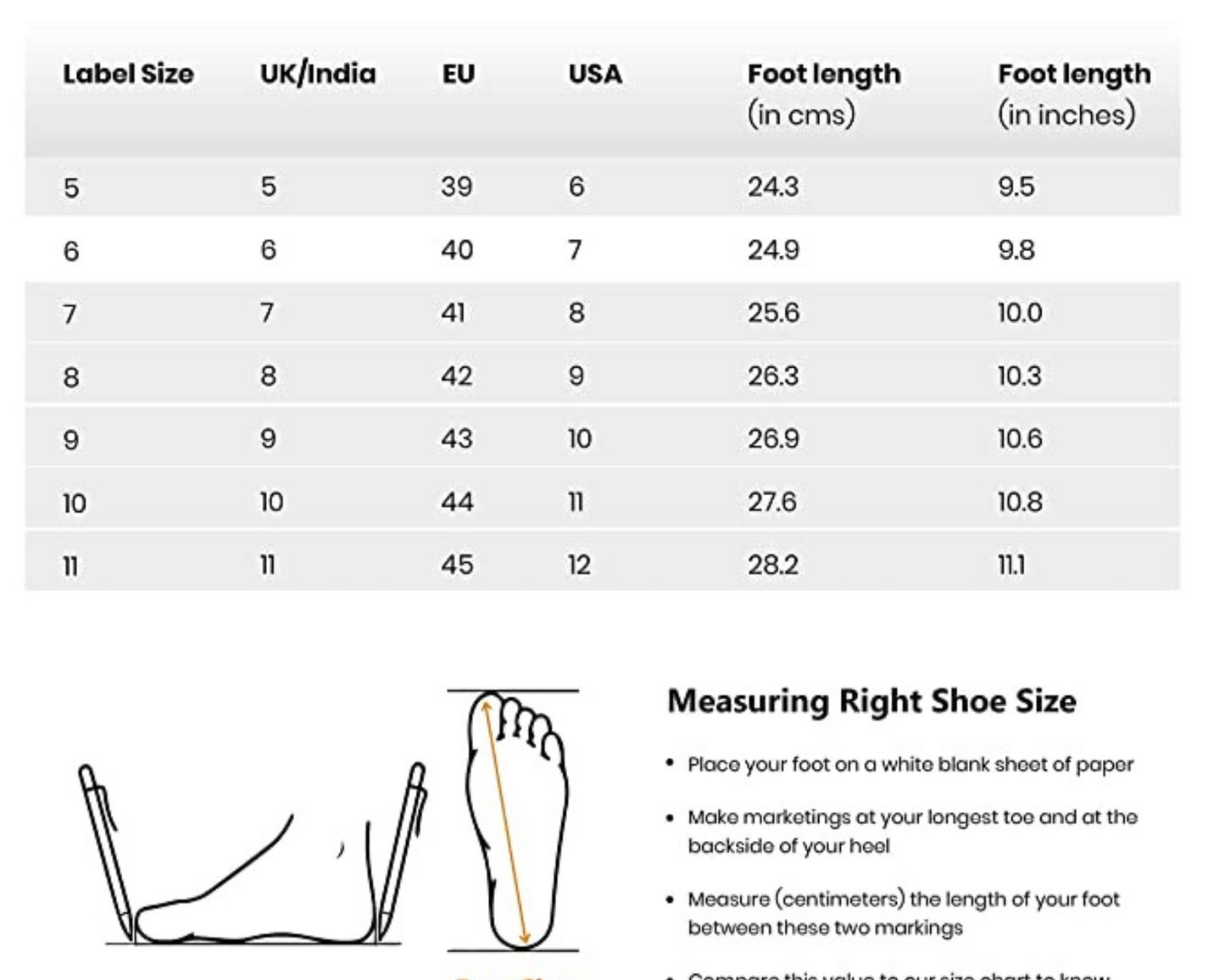Image resolution: width=1225 pixels, height=980 pixels.
Task: Select the Label Size column header
Action: [128, 74]
